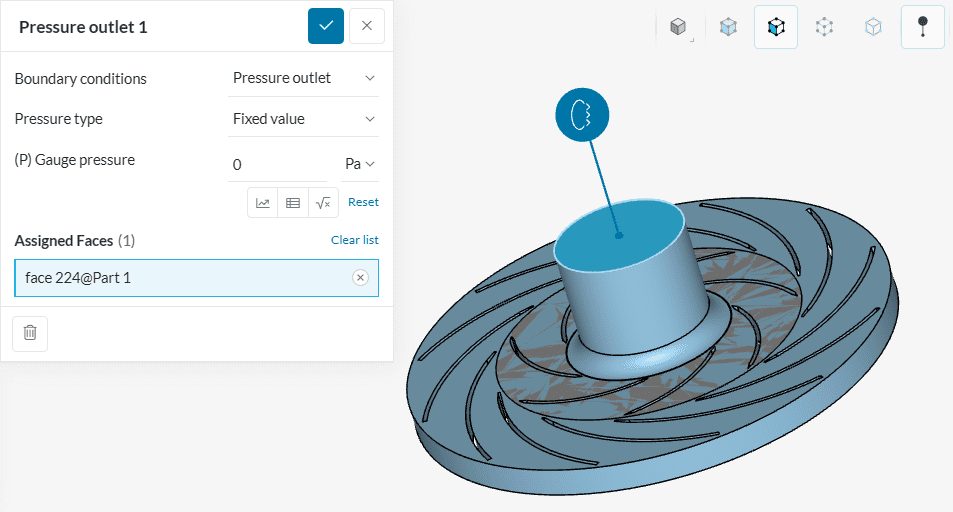This screenshot has height=512, width=953.
Task: Expand the Pressure type dropdown
Action: [x=303, y=119]
